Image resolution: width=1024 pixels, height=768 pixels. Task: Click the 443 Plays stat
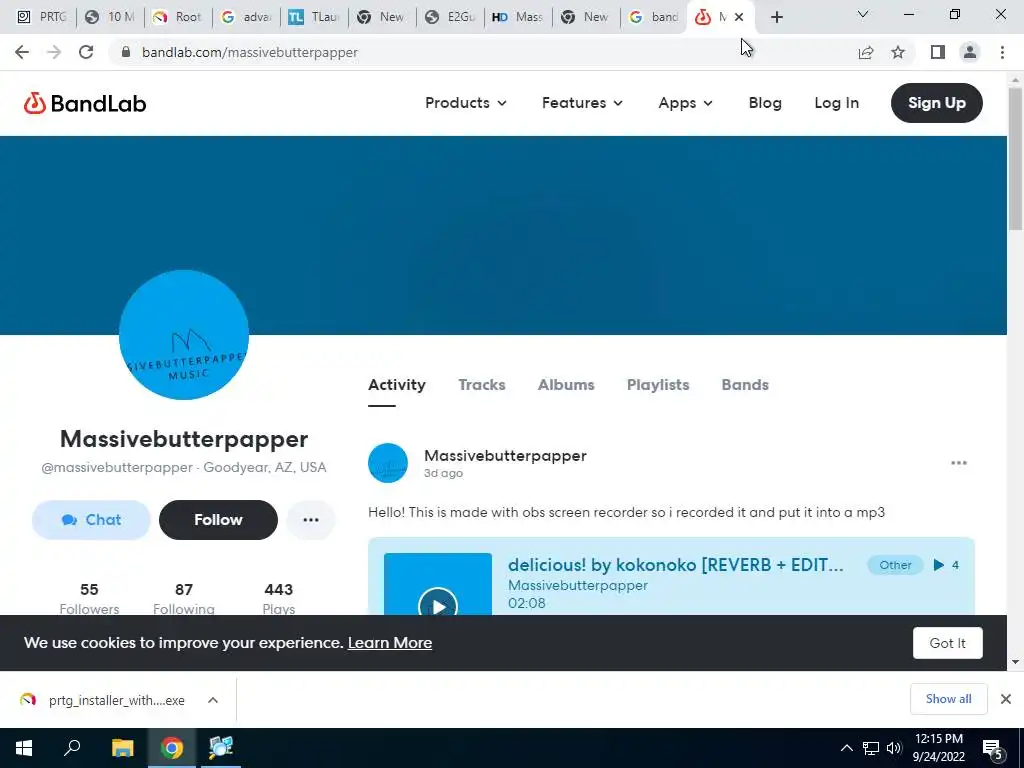click(279, 598)
